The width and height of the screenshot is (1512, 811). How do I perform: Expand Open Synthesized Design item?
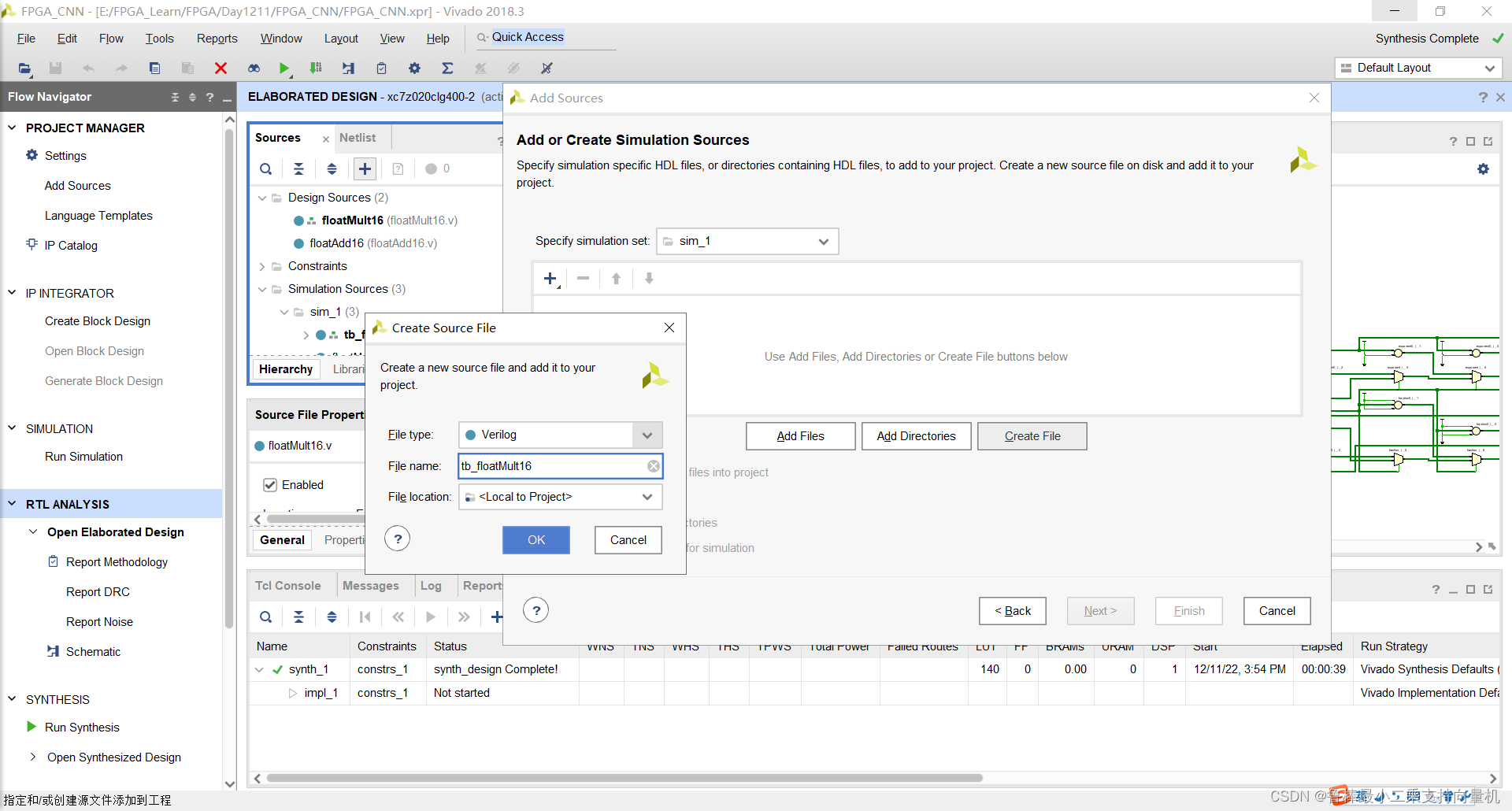(32, 757)
